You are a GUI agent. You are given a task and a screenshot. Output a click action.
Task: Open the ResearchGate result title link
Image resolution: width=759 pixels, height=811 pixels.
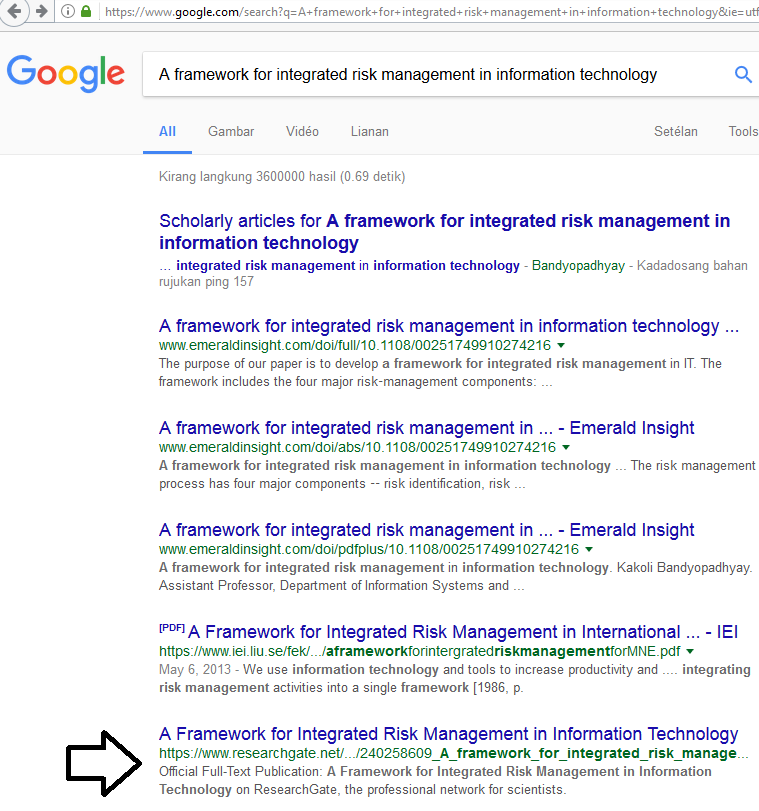[448, 733]
